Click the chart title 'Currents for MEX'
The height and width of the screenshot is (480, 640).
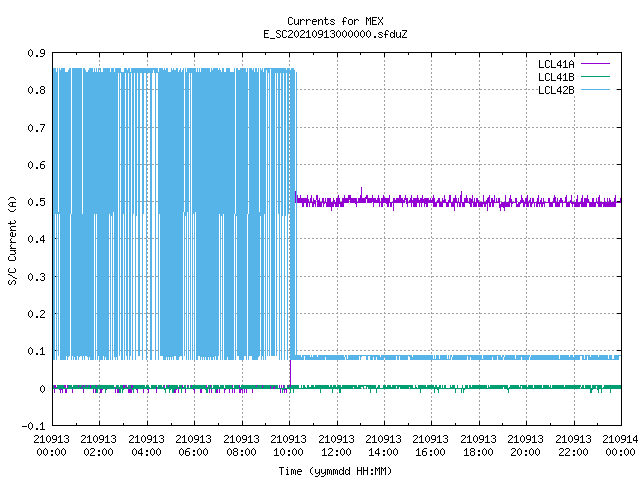335,21
